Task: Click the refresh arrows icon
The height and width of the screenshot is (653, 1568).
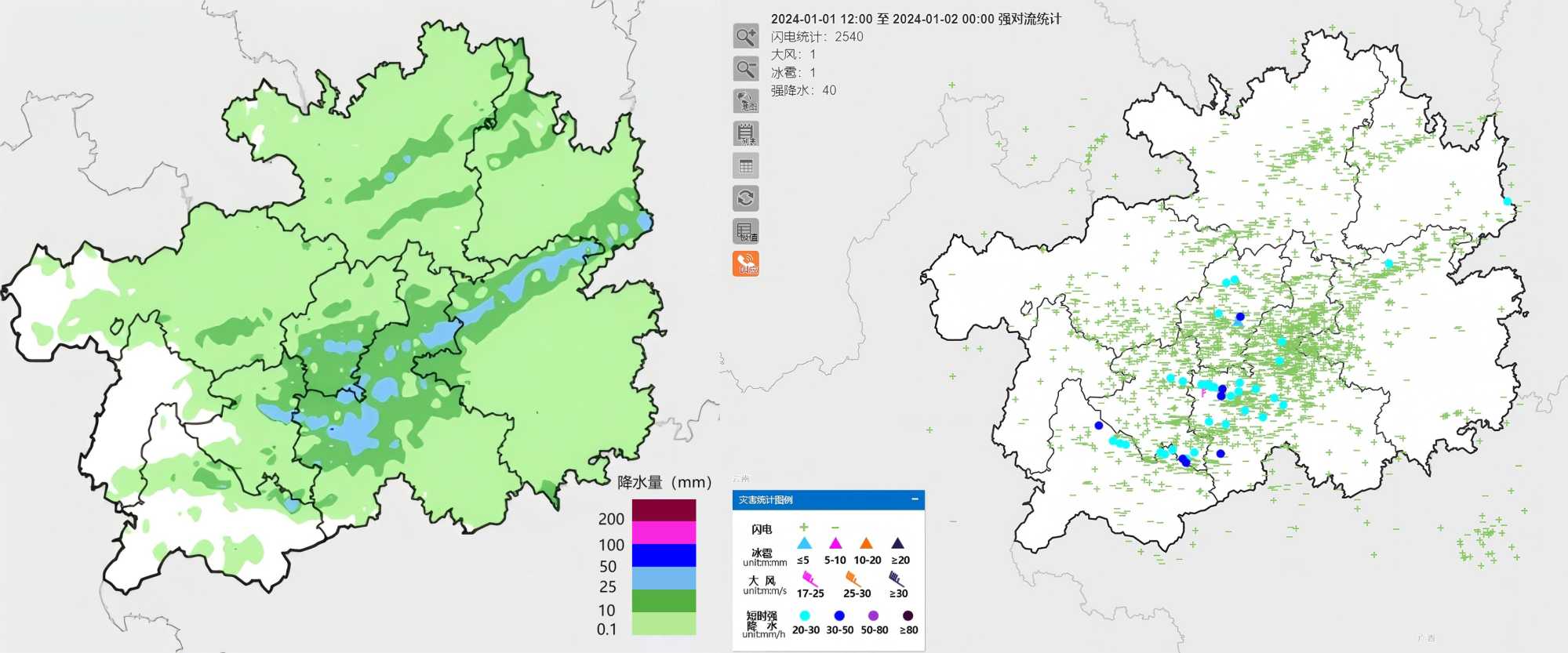Action: click(745, 198)
